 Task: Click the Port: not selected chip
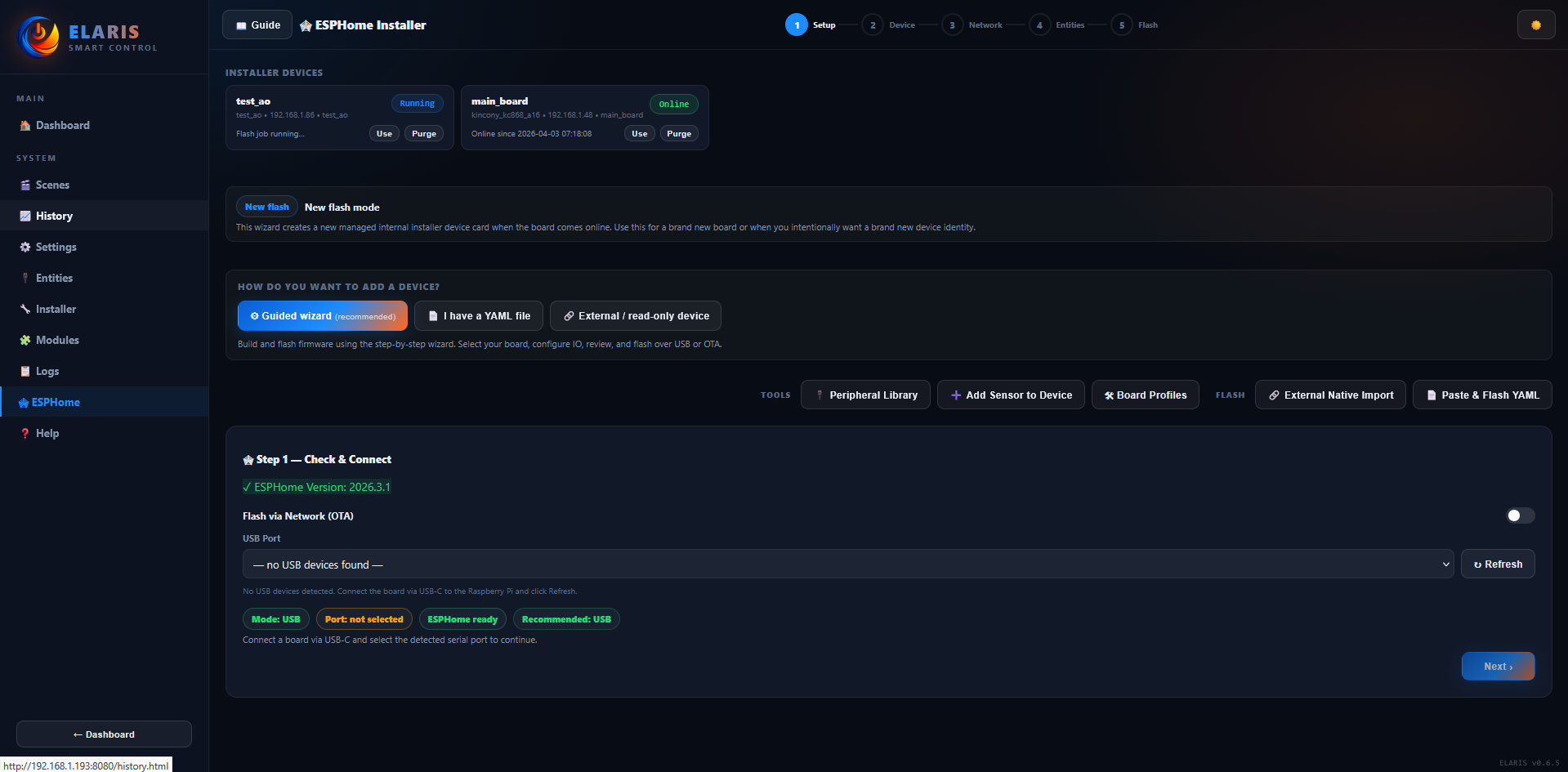pyautogui.click(x=364, y=619)
